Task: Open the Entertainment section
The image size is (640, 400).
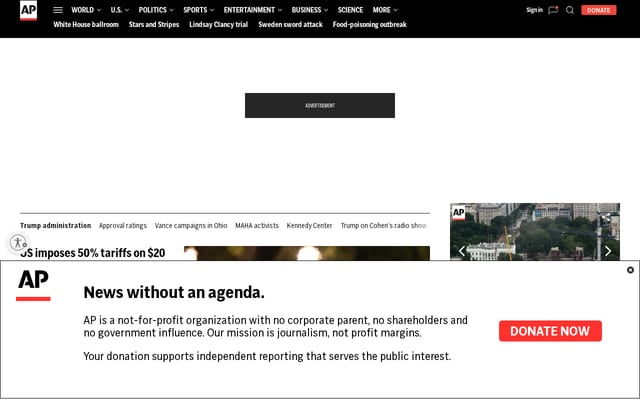Action: [x=249, y=10]
